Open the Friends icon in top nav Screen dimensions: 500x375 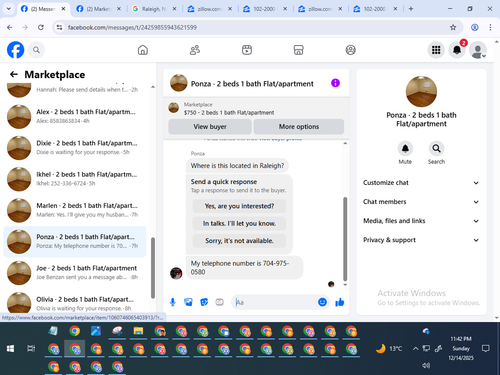click(x=195, y=50)
